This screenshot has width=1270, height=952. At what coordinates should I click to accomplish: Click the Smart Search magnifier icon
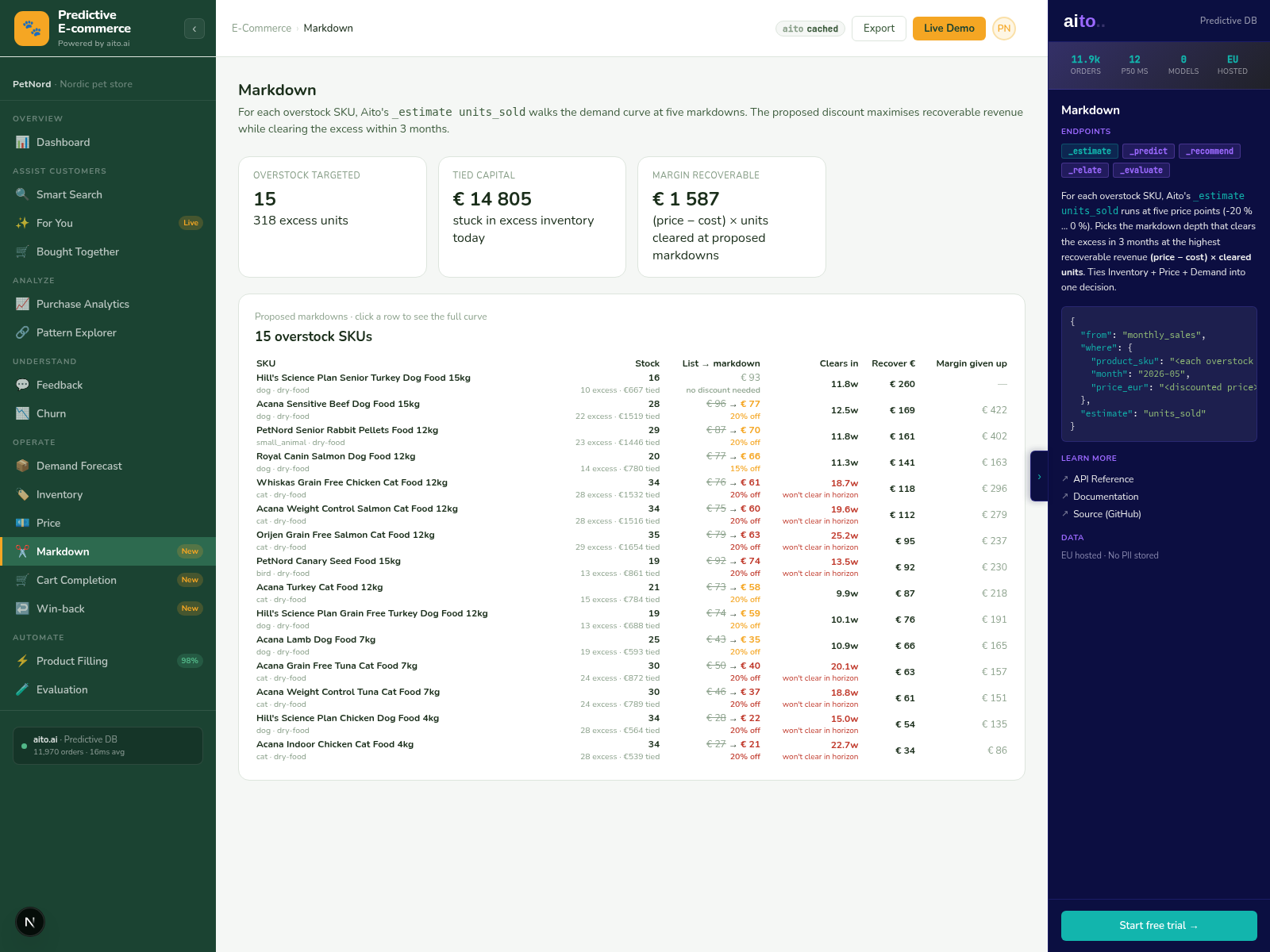[x=22, y=194]
